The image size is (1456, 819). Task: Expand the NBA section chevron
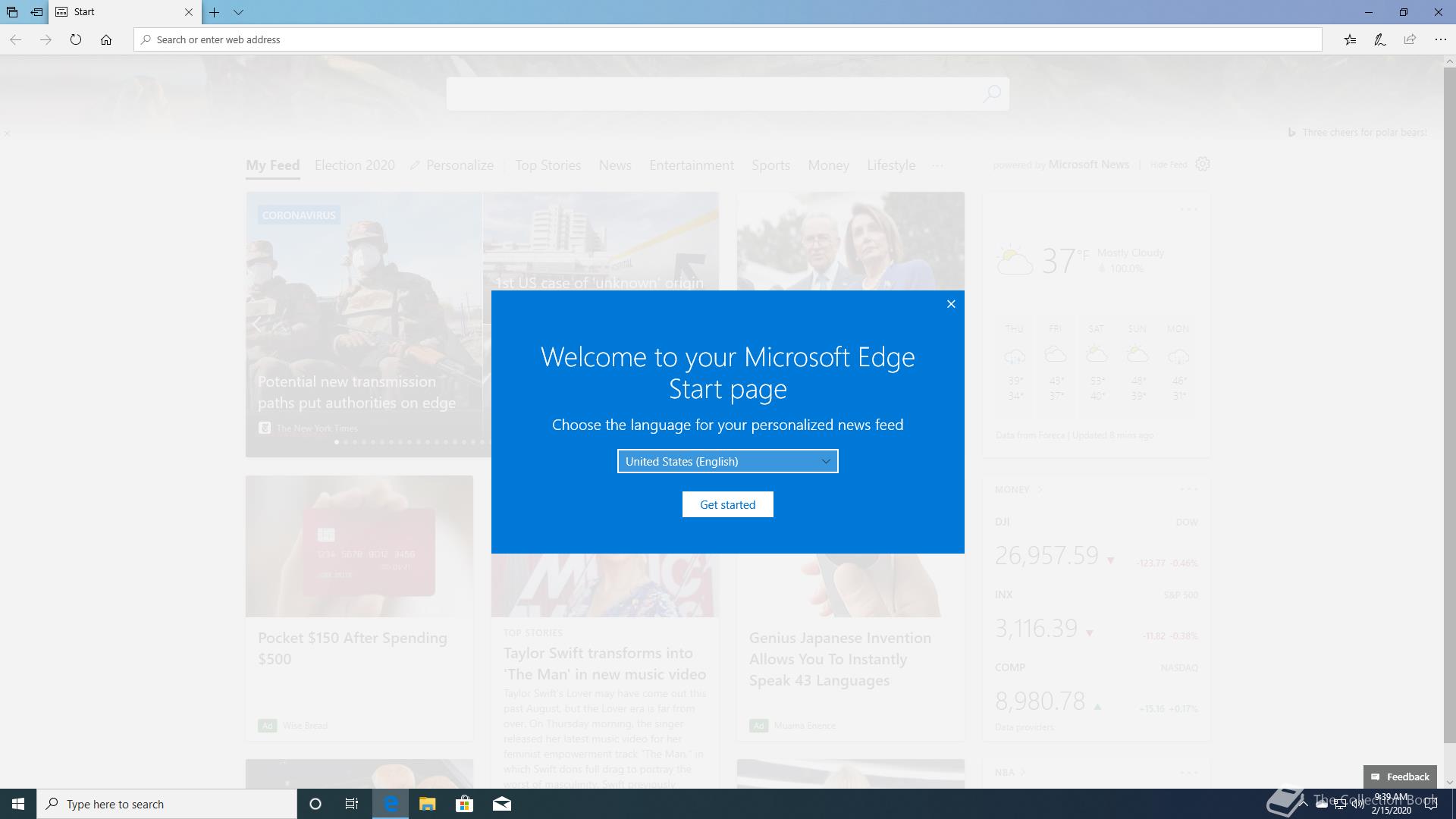pyautogui.click(x=1023, y=773)
